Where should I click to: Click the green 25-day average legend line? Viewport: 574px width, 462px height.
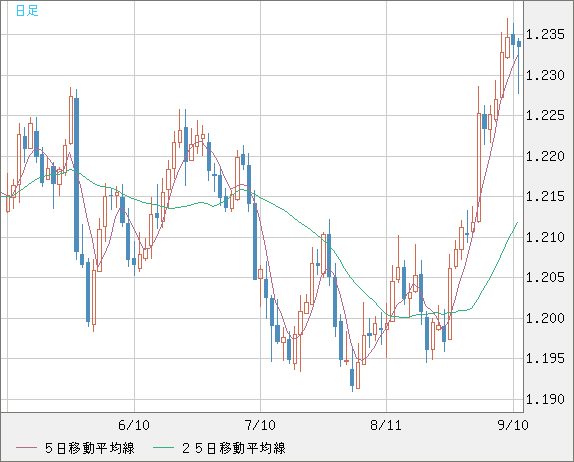[x=163, y=448]
